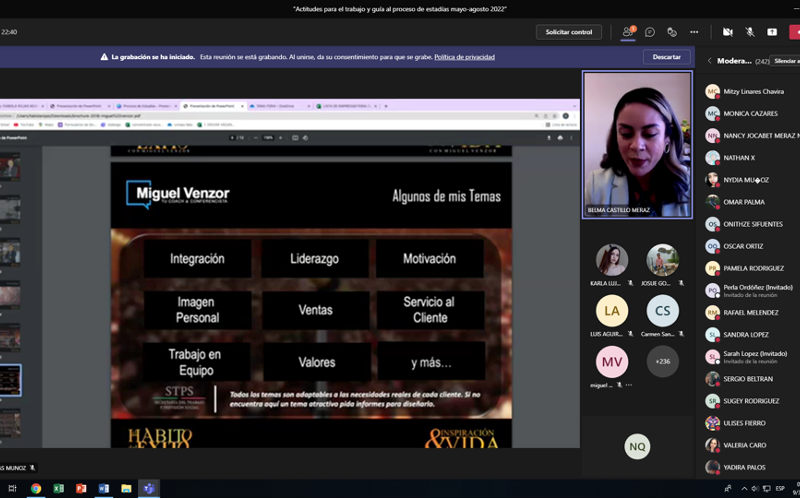
Task: Select Carmen's CS avatar tile
Action: click(x=662, y=311)
